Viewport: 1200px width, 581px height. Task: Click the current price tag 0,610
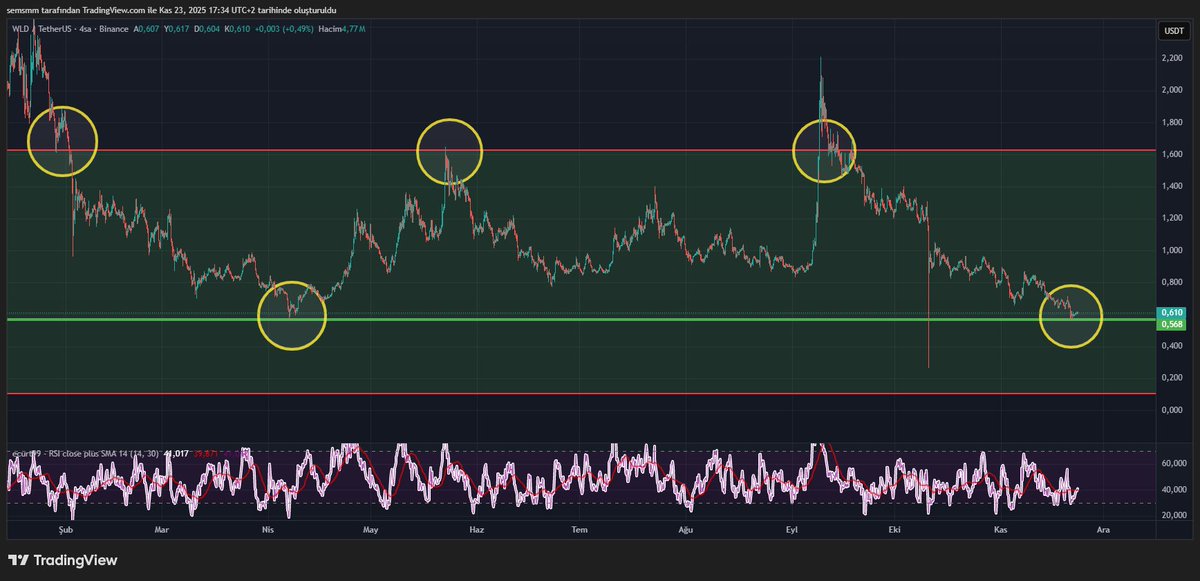point(1172,312)
